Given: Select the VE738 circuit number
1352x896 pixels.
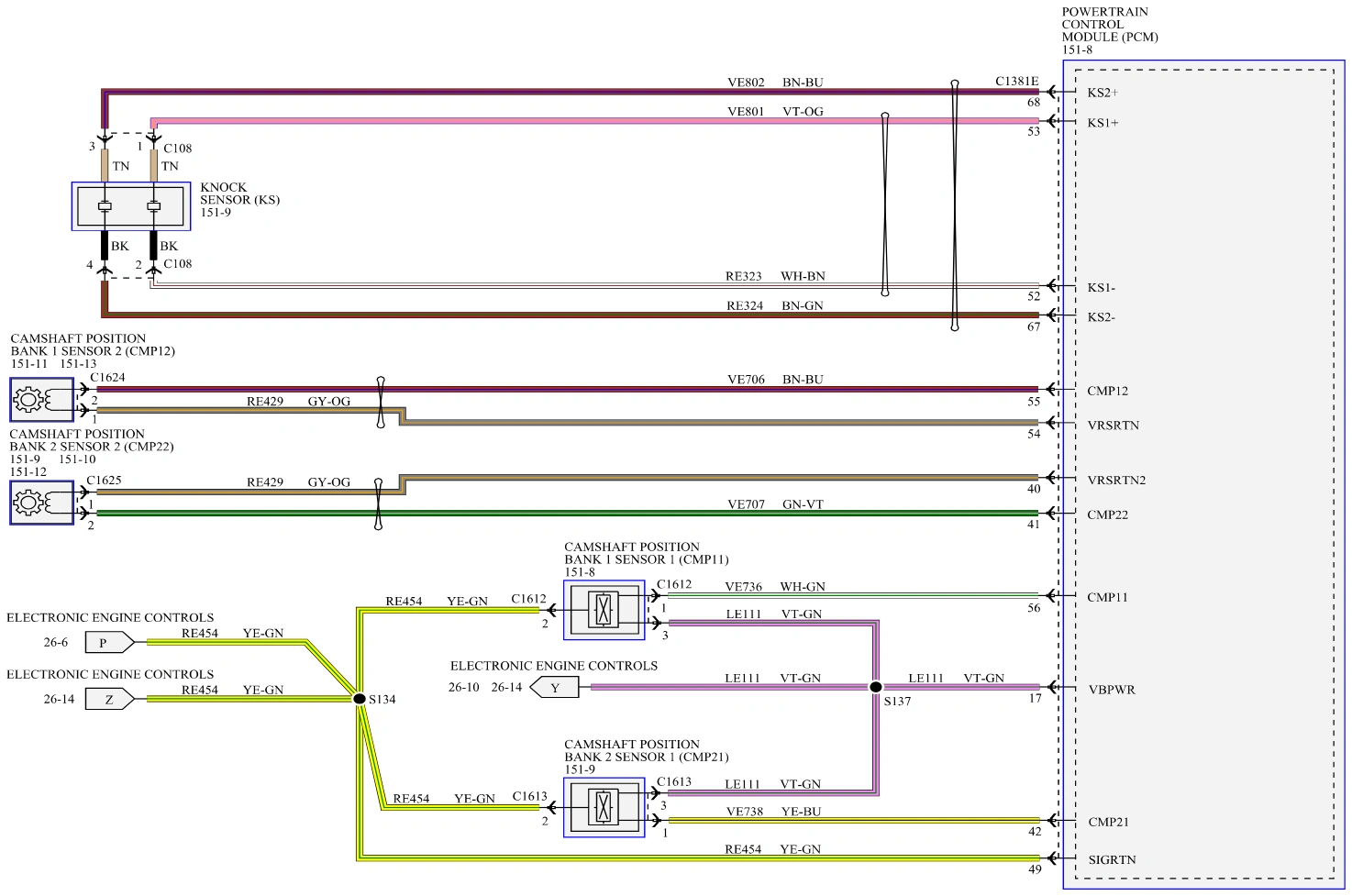Looking at the screenshot, I should click(x=745, y=812).
